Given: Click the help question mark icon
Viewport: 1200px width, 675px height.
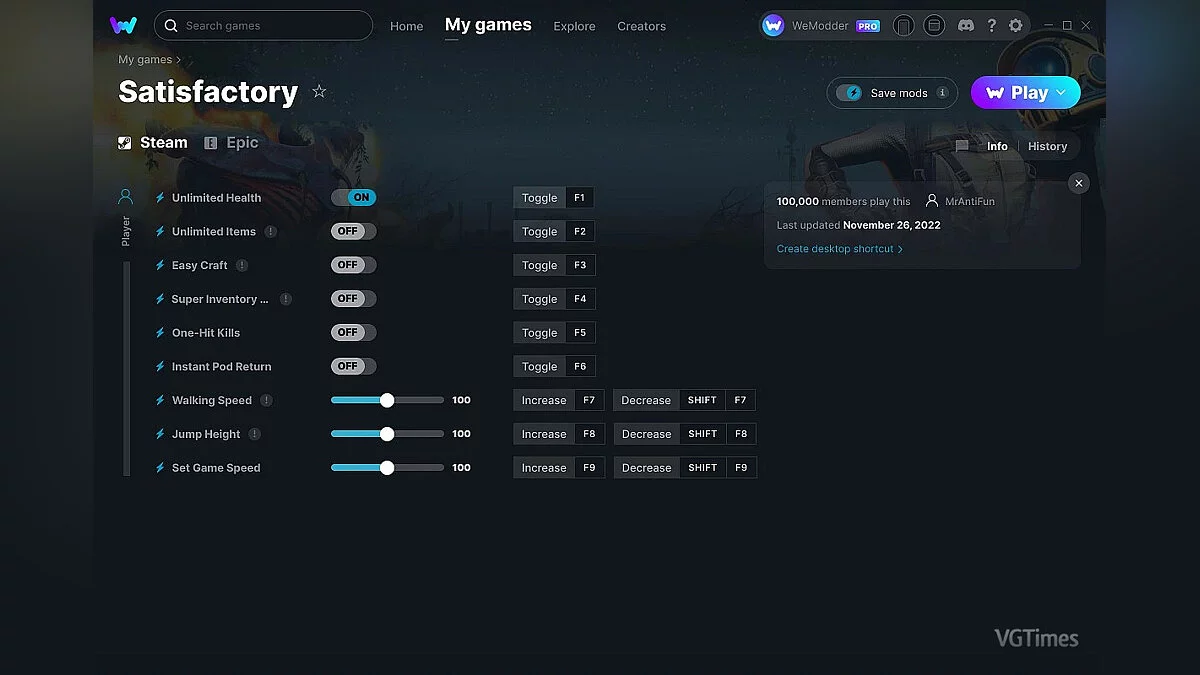Looking at the screenshot, I should tap(992, 25).
